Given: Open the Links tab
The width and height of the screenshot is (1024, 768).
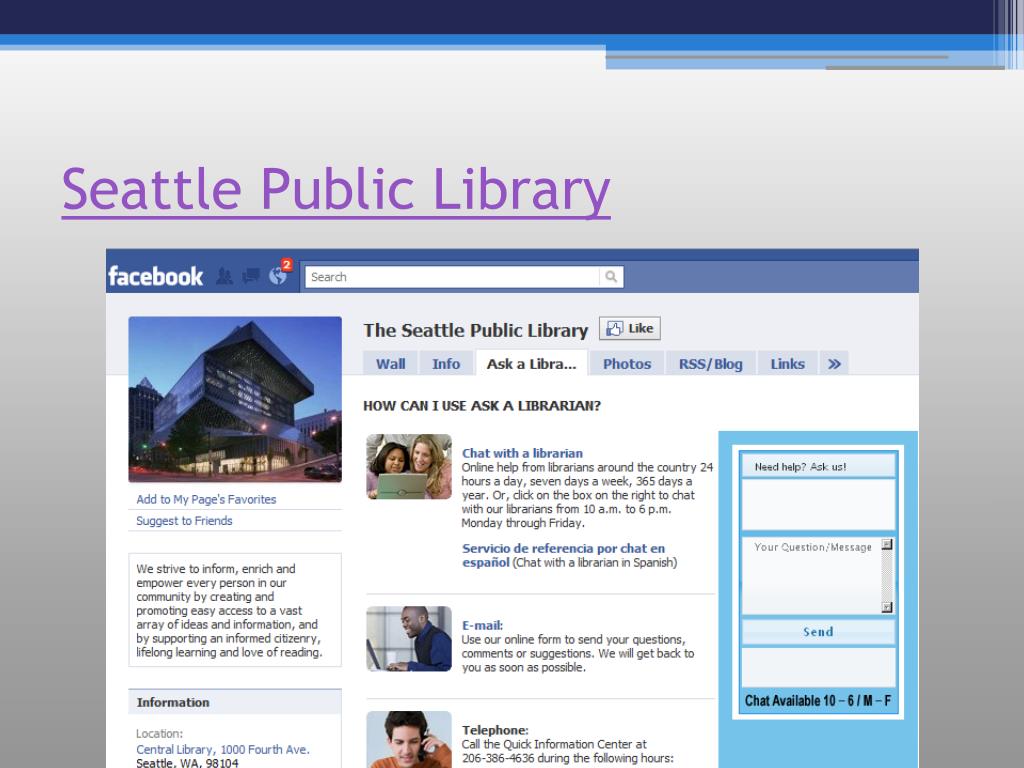Looking at the screenshot, I should (x=788, y=364).
